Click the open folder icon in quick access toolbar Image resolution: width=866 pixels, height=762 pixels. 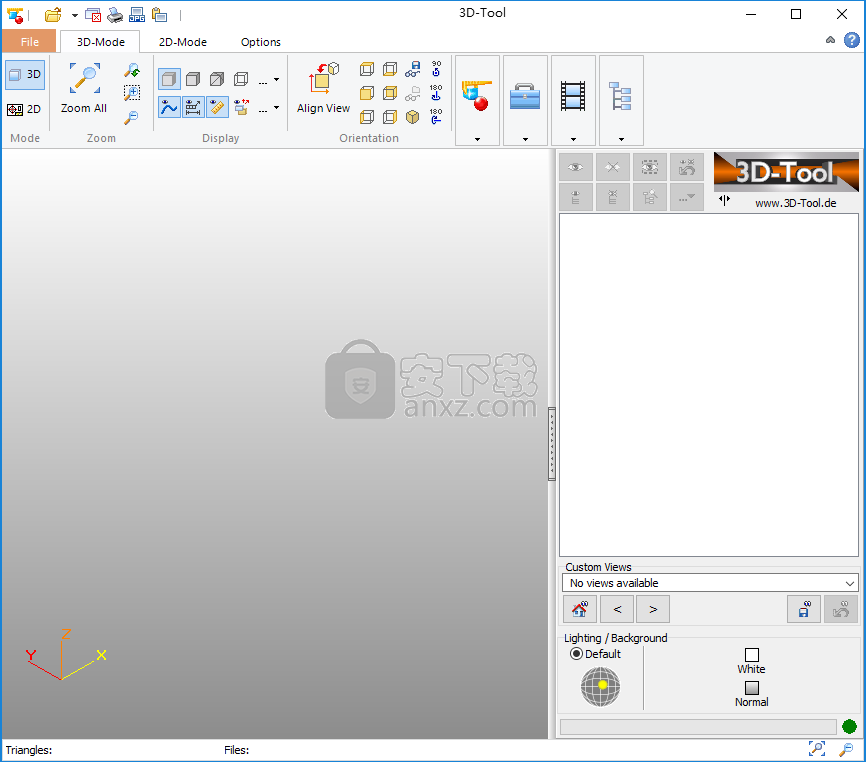click(53, 15)
